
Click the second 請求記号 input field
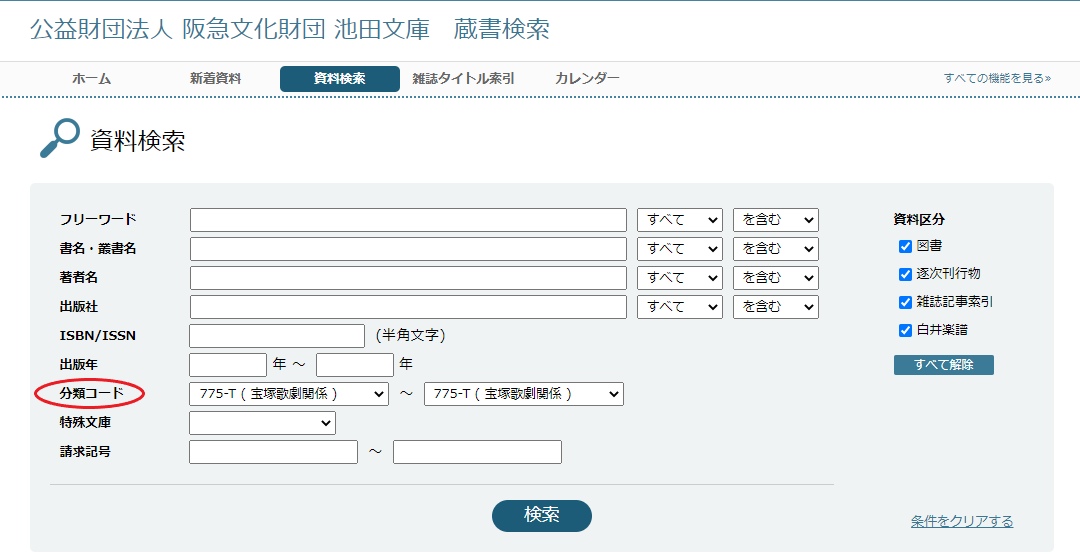pos(477,452)
